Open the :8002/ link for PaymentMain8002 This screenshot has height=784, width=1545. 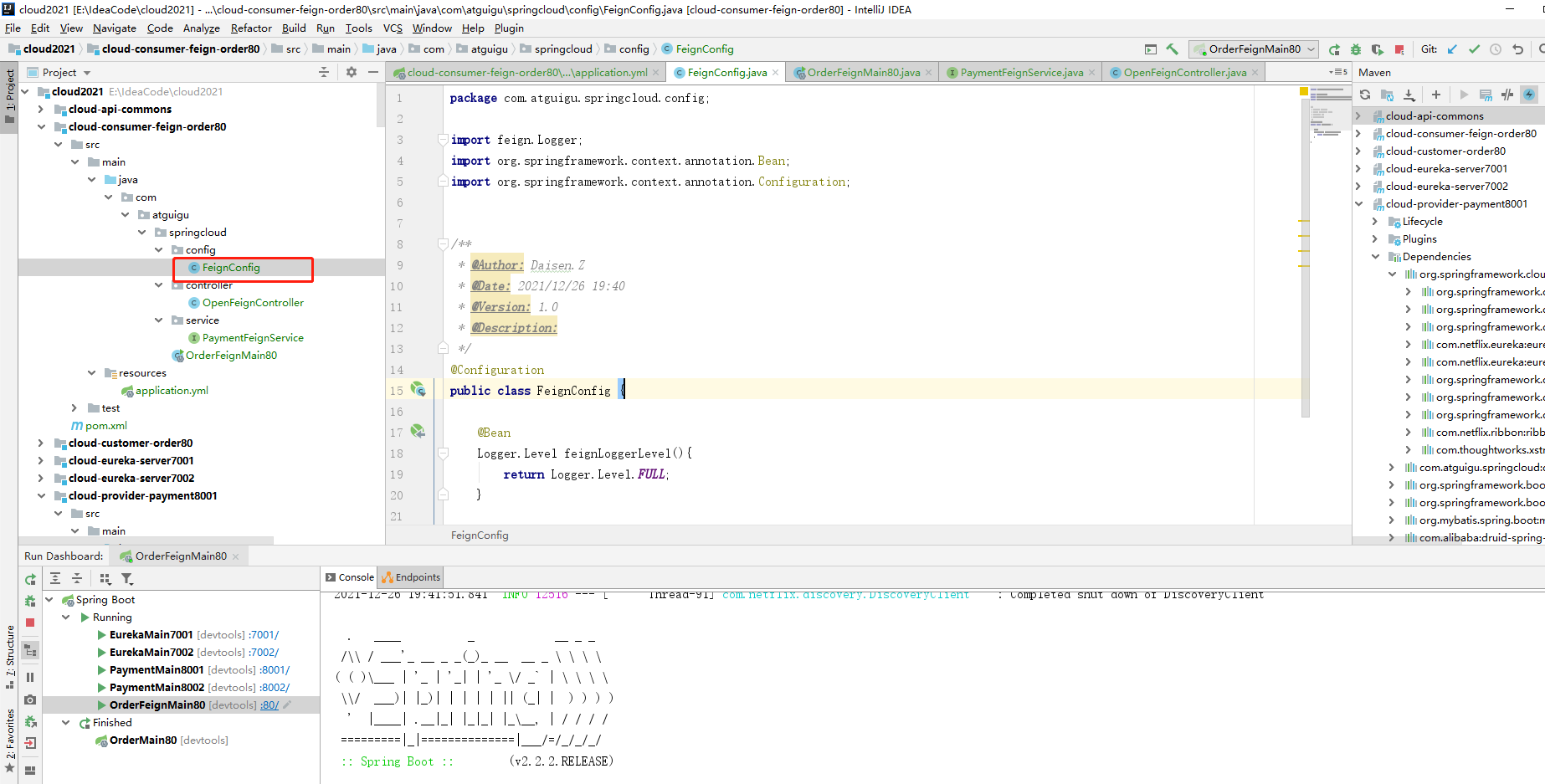tap(275, 687)
